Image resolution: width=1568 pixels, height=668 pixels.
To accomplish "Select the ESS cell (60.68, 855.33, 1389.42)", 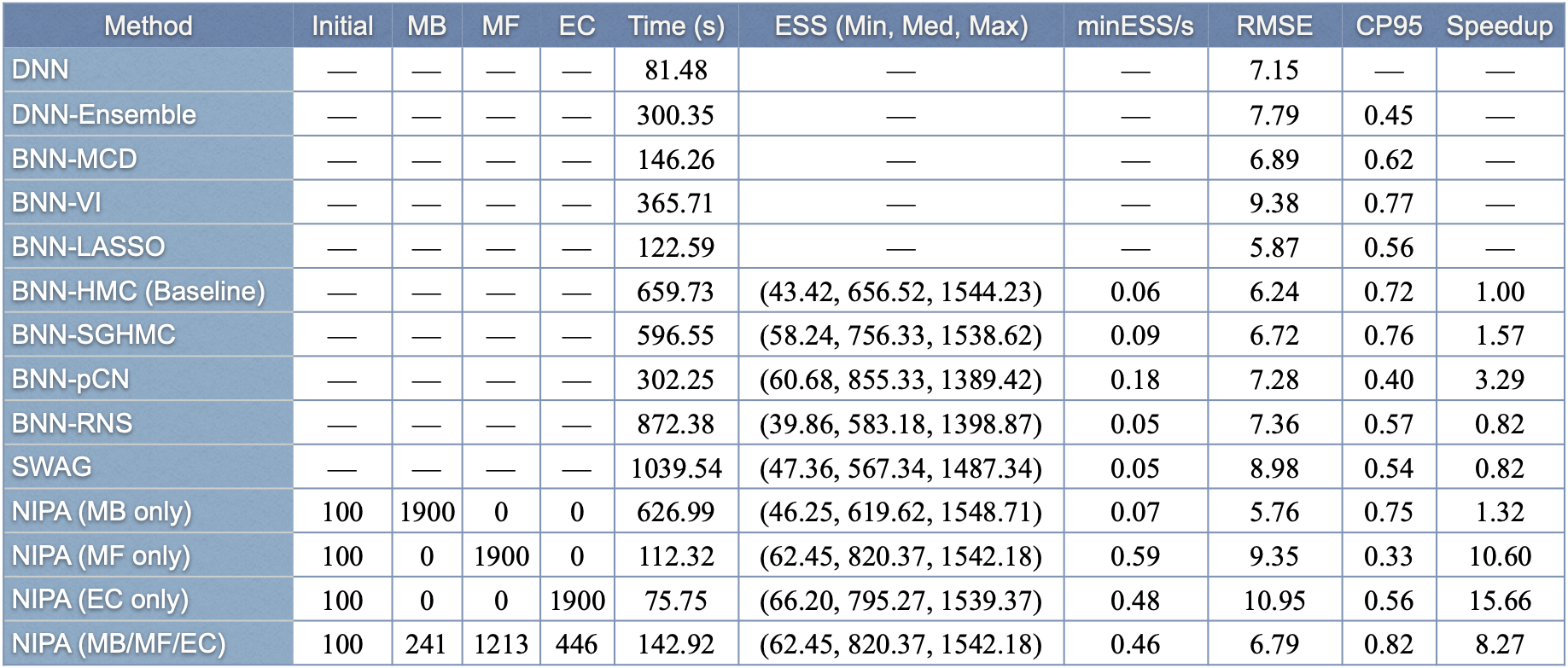I will click(901, 380).
